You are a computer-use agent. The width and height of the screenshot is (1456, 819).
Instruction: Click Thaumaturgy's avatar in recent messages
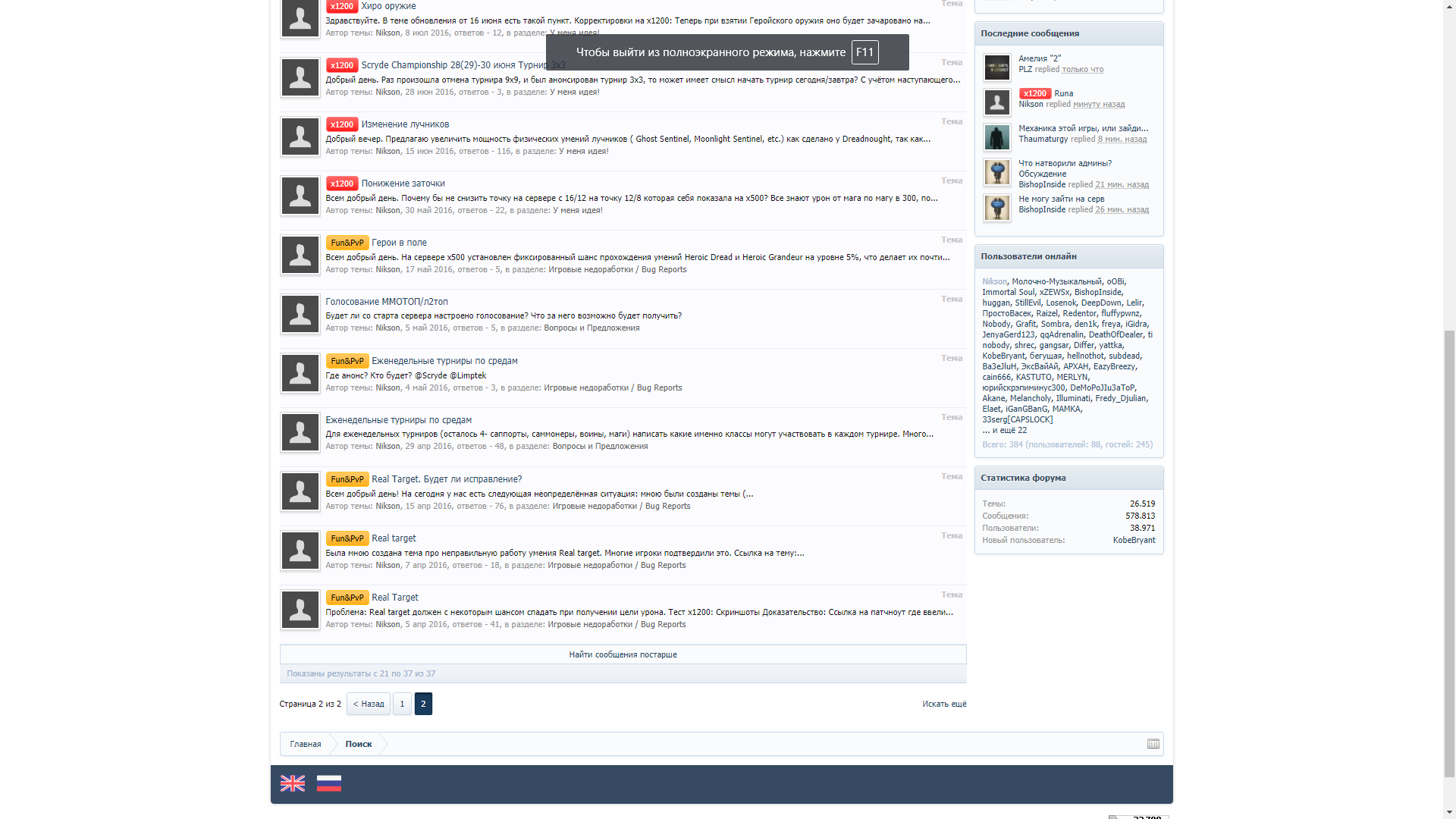[996, 137]
